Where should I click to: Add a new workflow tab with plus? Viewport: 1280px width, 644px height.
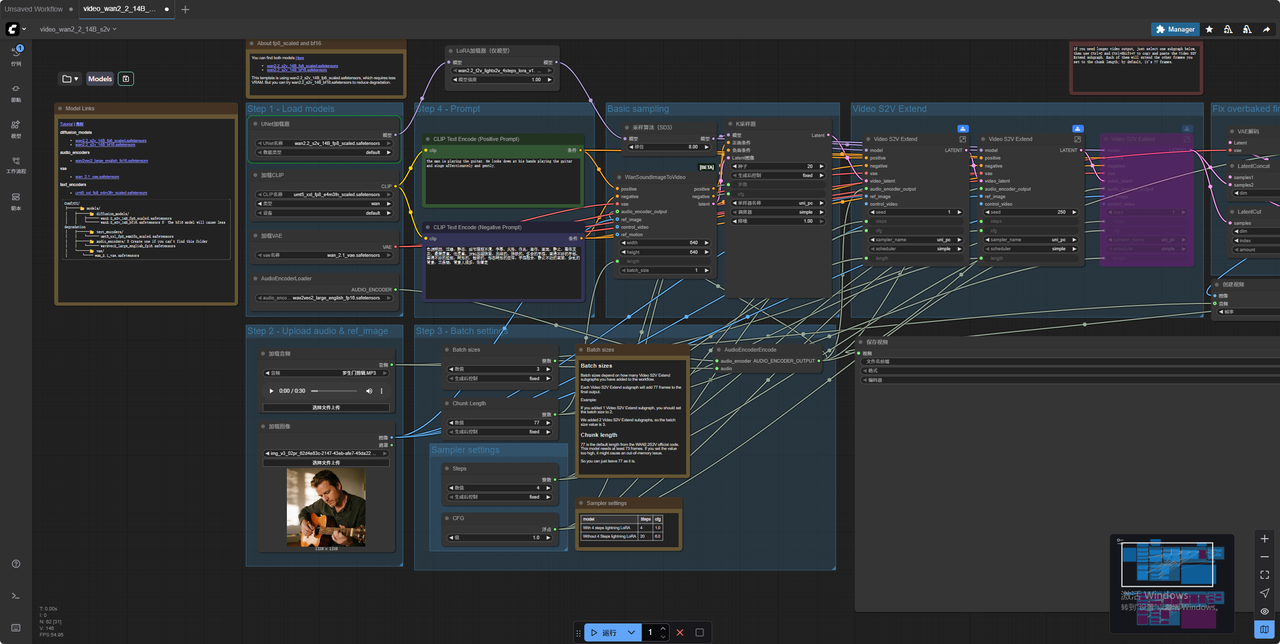coord(185,9)
